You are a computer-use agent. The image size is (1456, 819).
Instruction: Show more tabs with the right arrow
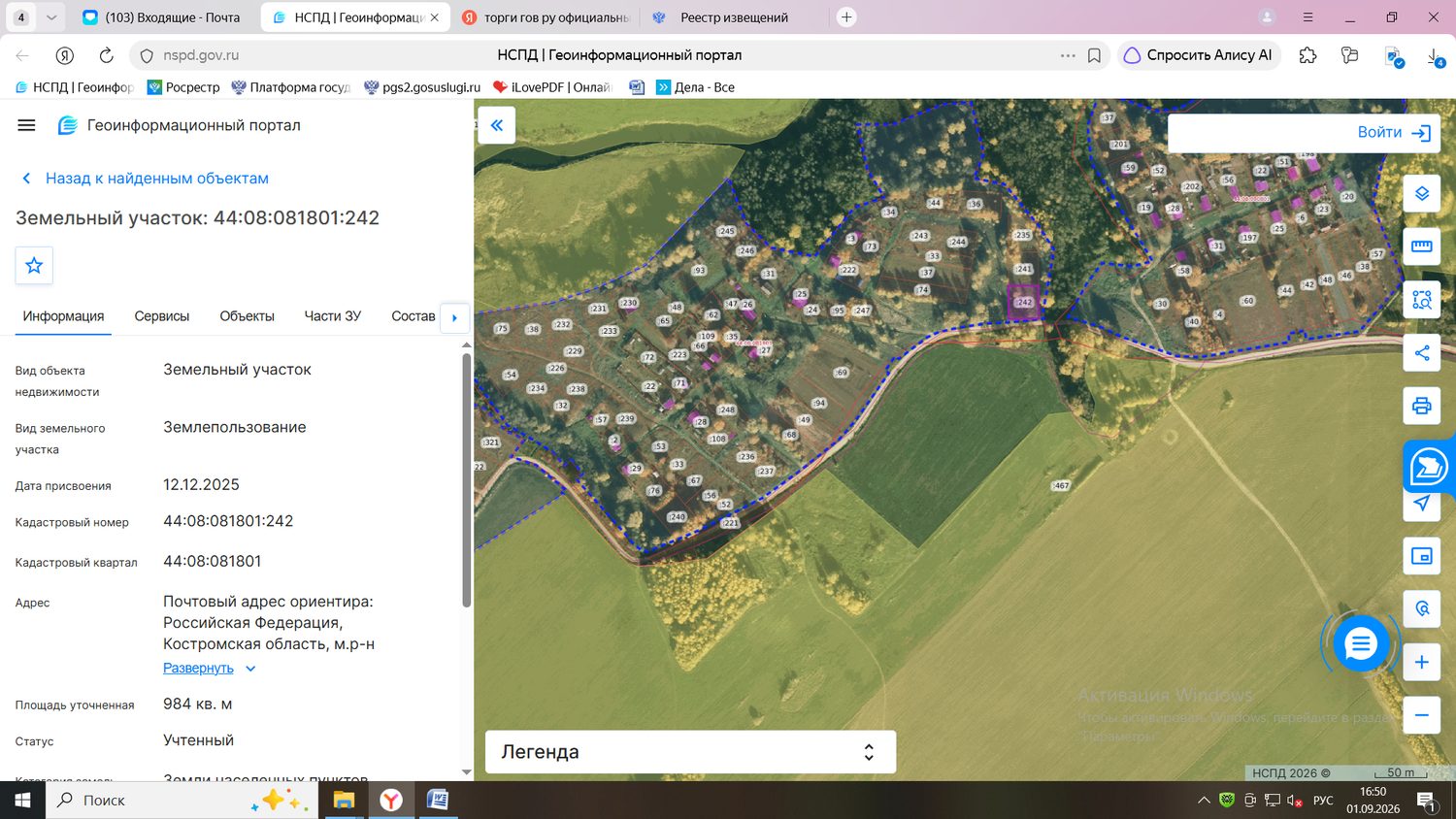point(454,317)
